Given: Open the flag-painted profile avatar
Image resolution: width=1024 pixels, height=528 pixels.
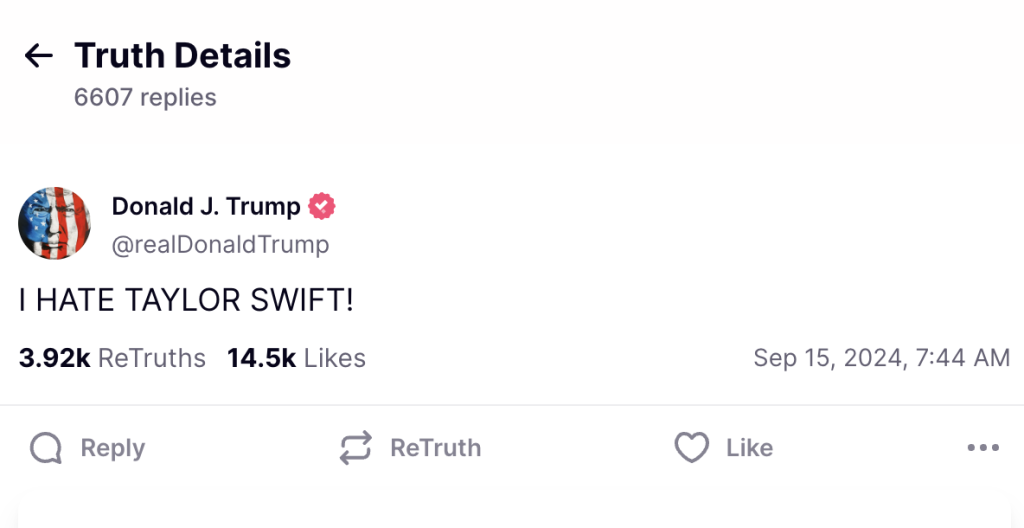Looking at the screenshot, I should pyautogui.click(x=55, y=223).
